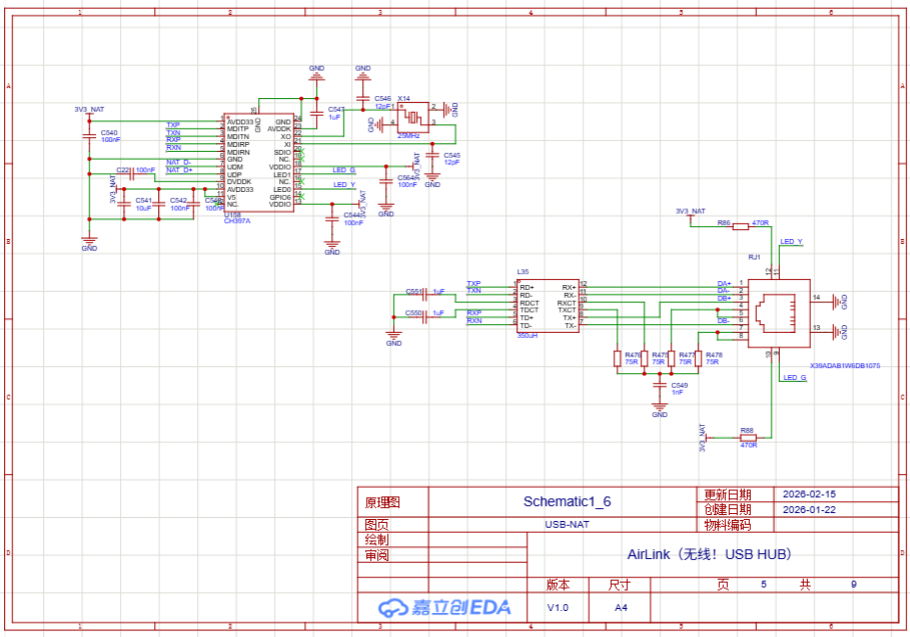Viewport: 910px width, 637px height.
Task: Select resistor R88 470R
Action: pos(748,437)
